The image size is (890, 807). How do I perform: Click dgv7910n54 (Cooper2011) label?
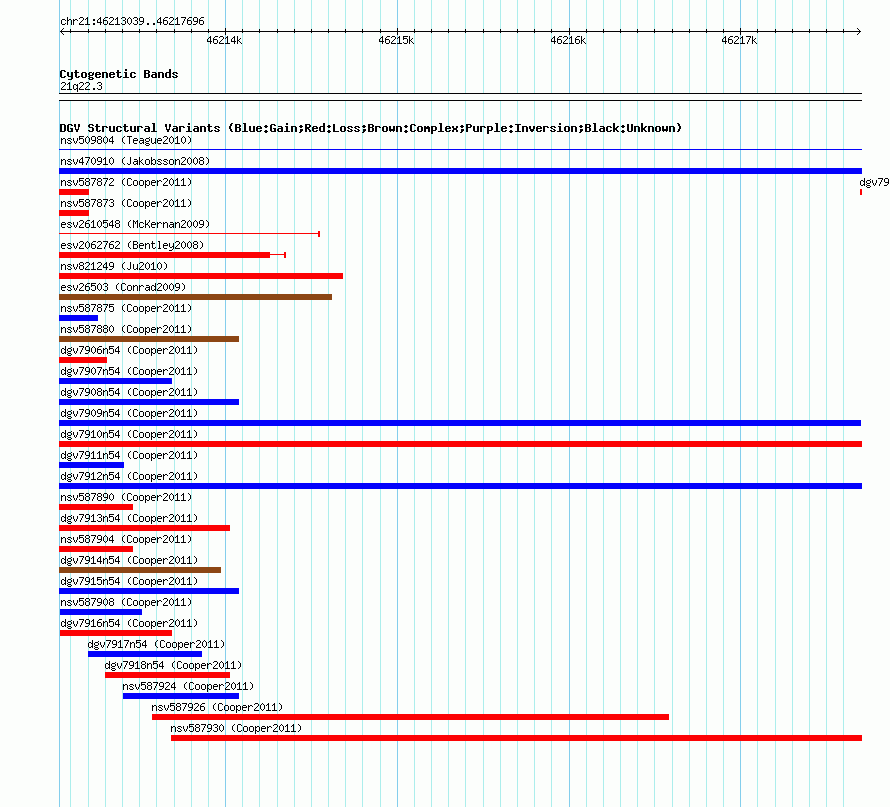point(129,434)
